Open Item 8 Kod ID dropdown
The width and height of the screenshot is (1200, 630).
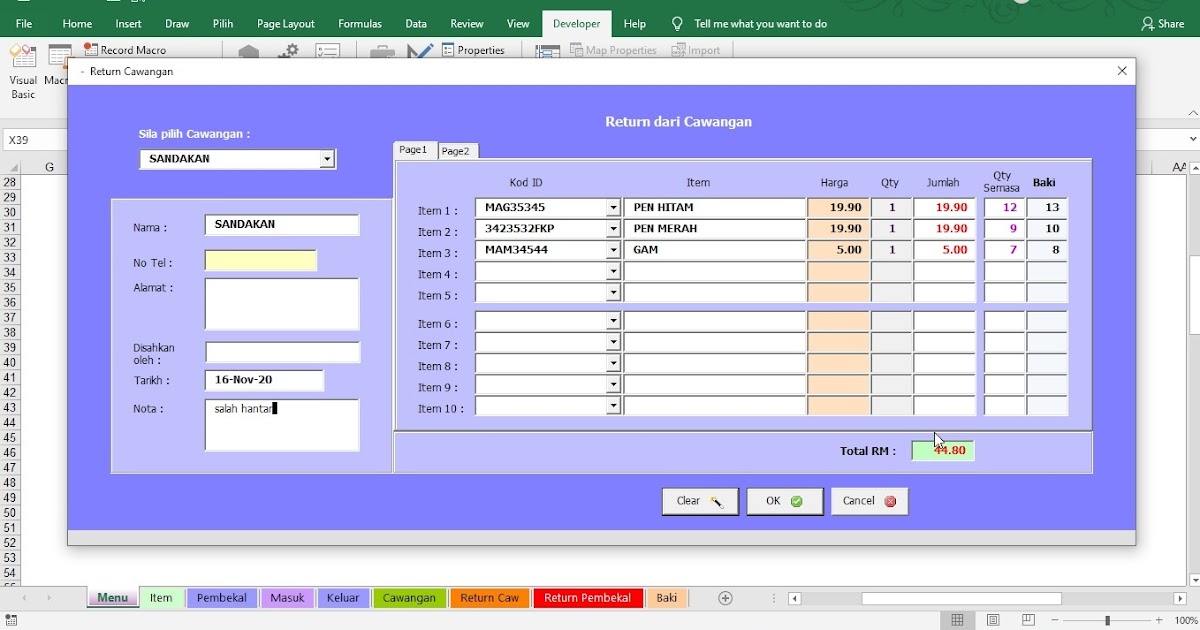pos(613,364)
